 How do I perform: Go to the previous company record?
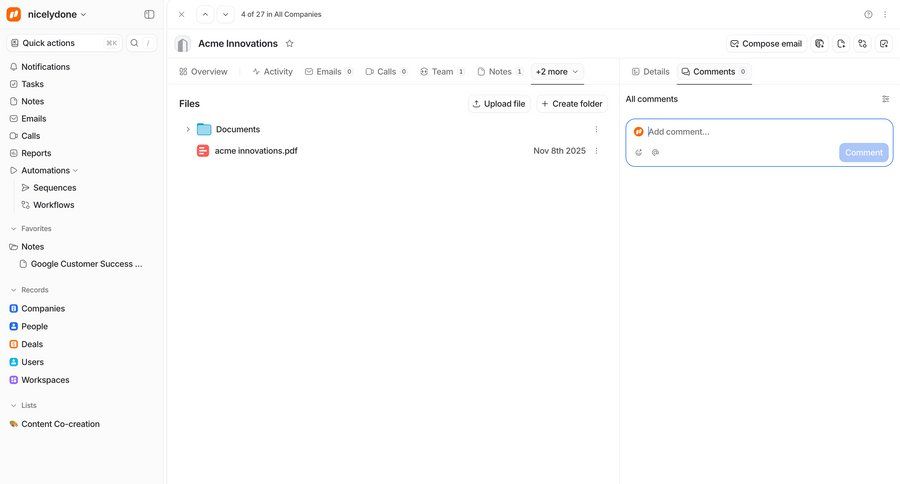pyautogui.click(x=205, y=14)
